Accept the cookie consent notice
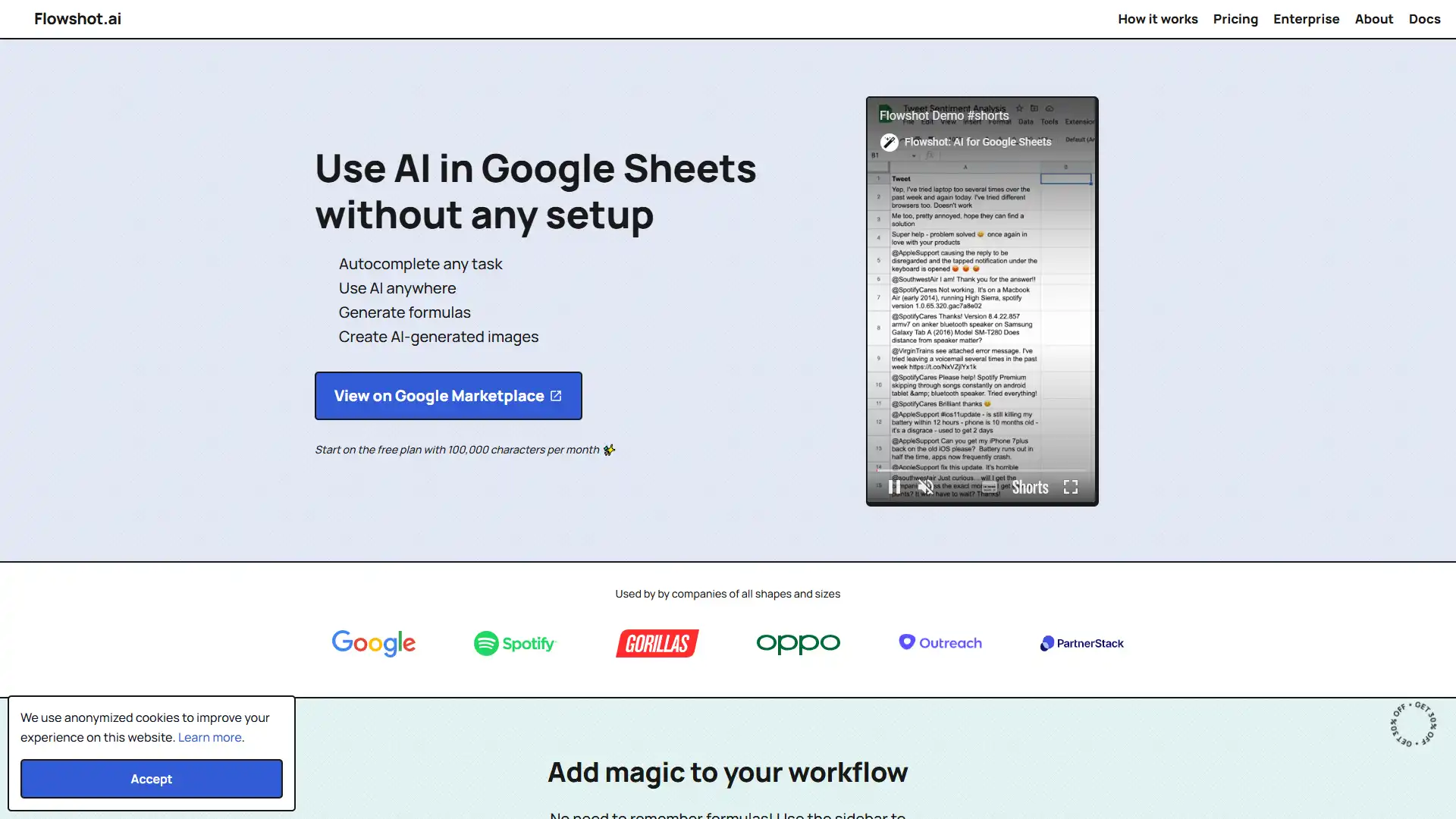 pos(151,778)
